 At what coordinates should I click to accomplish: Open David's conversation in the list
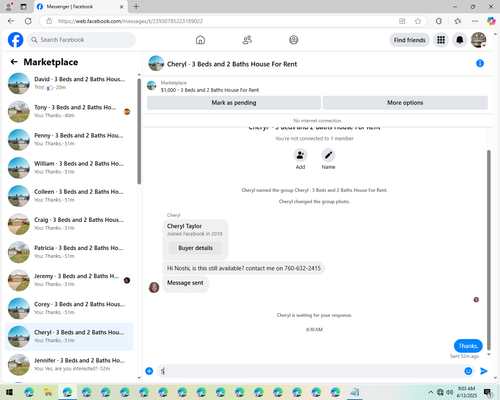pos(69,83)
